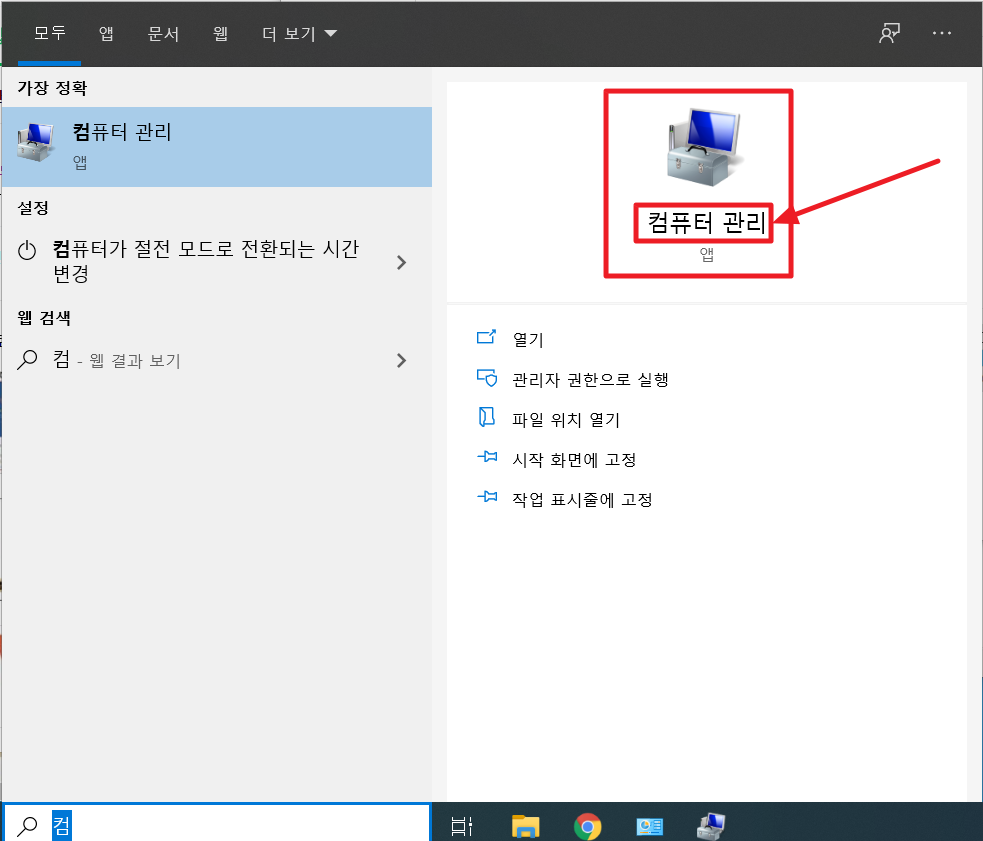Click the magnifier icon in the search box
The height and width of the screenshot is (841, 983).
(x=27, y=827)
